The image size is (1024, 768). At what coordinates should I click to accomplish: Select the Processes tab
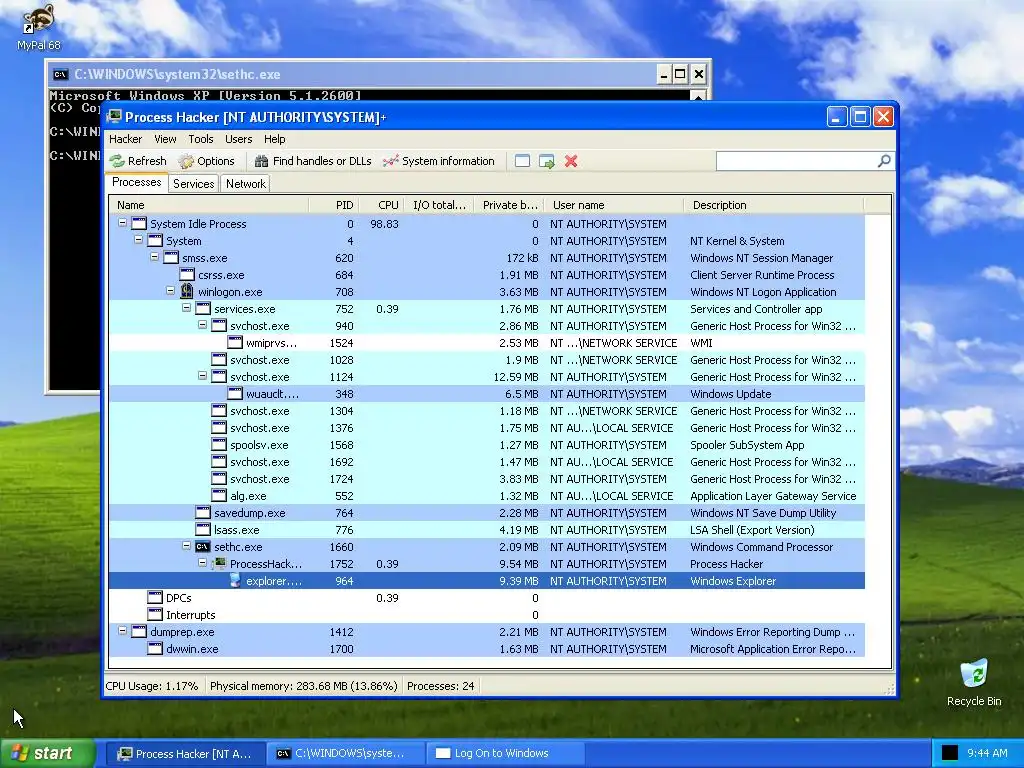136,182
